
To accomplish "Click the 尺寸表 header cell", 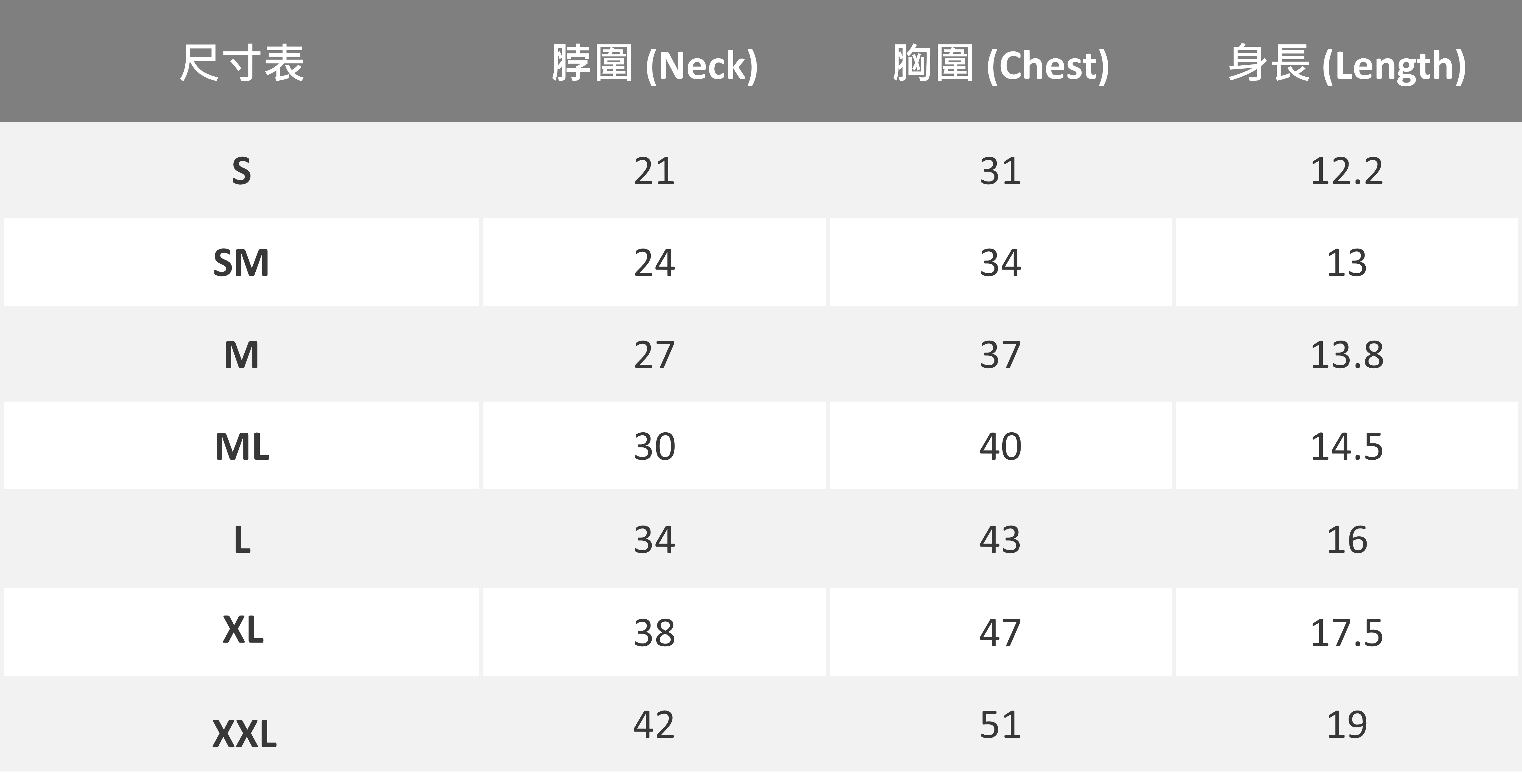I will (242, 63).
